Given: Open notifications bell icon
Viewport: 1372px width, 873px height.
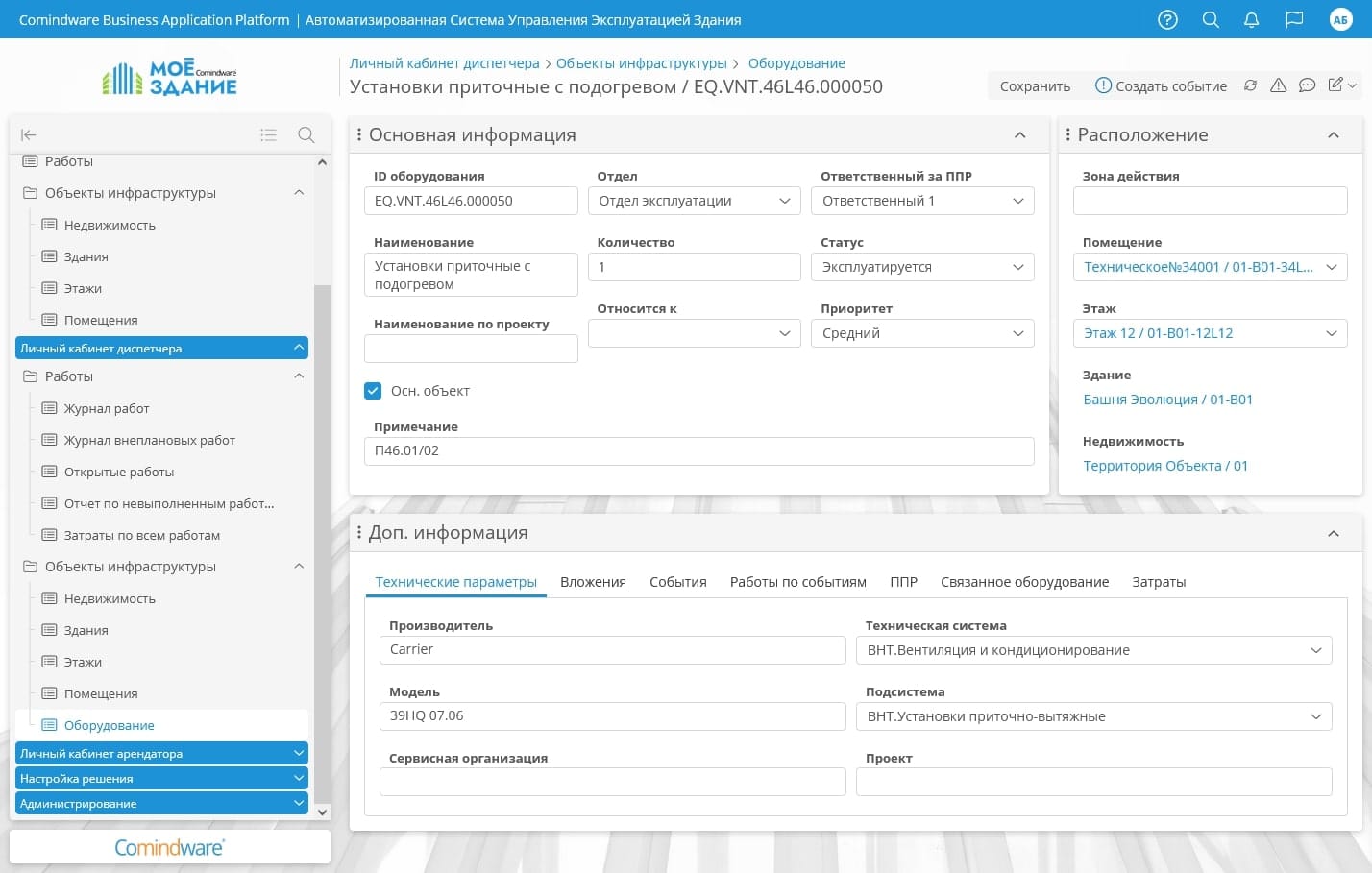Looking at the screenshot, I should pyautogui.click(x=1252, y=19).
